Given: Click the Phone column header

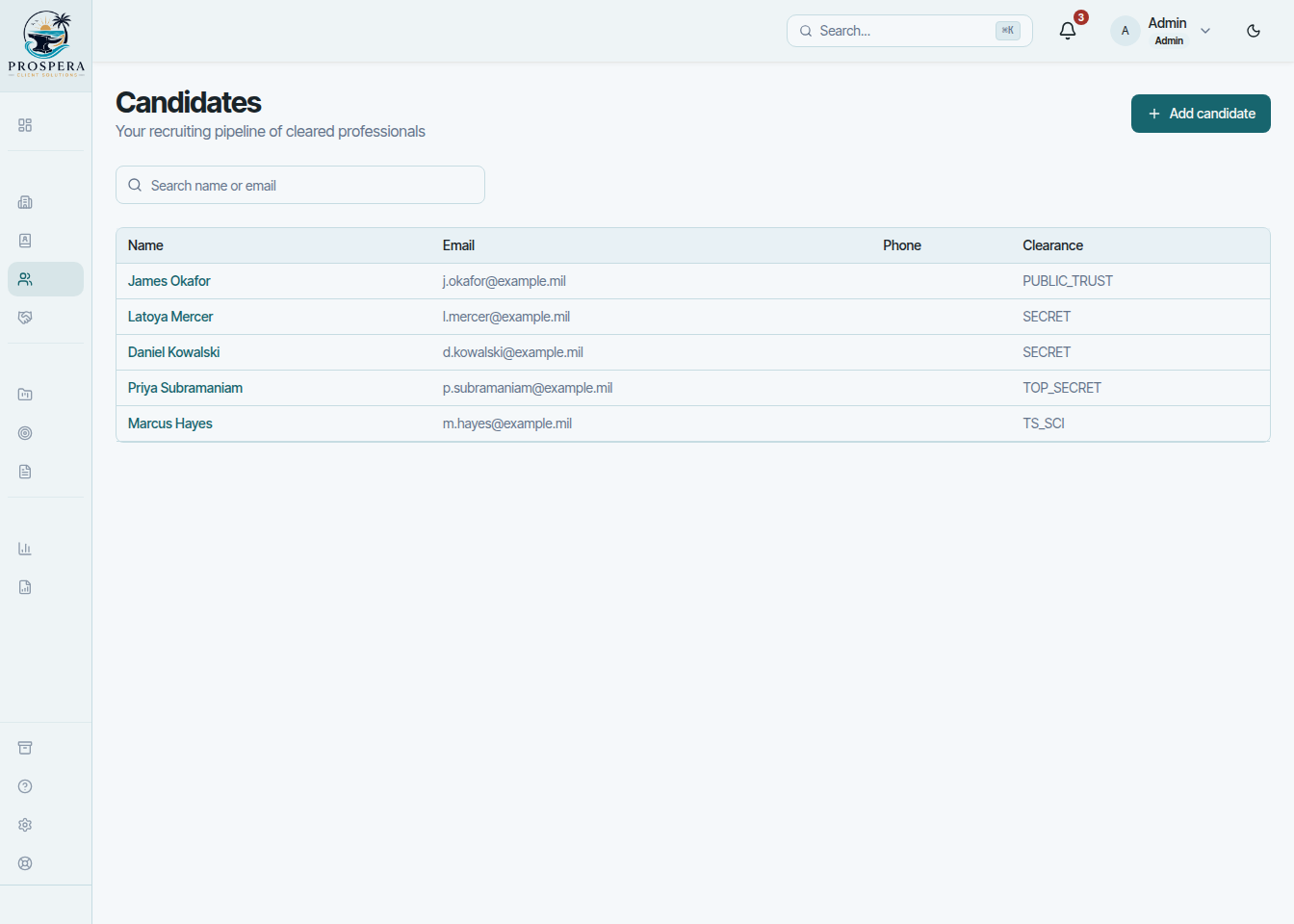Looking at the screenshot, I should 902,245.
